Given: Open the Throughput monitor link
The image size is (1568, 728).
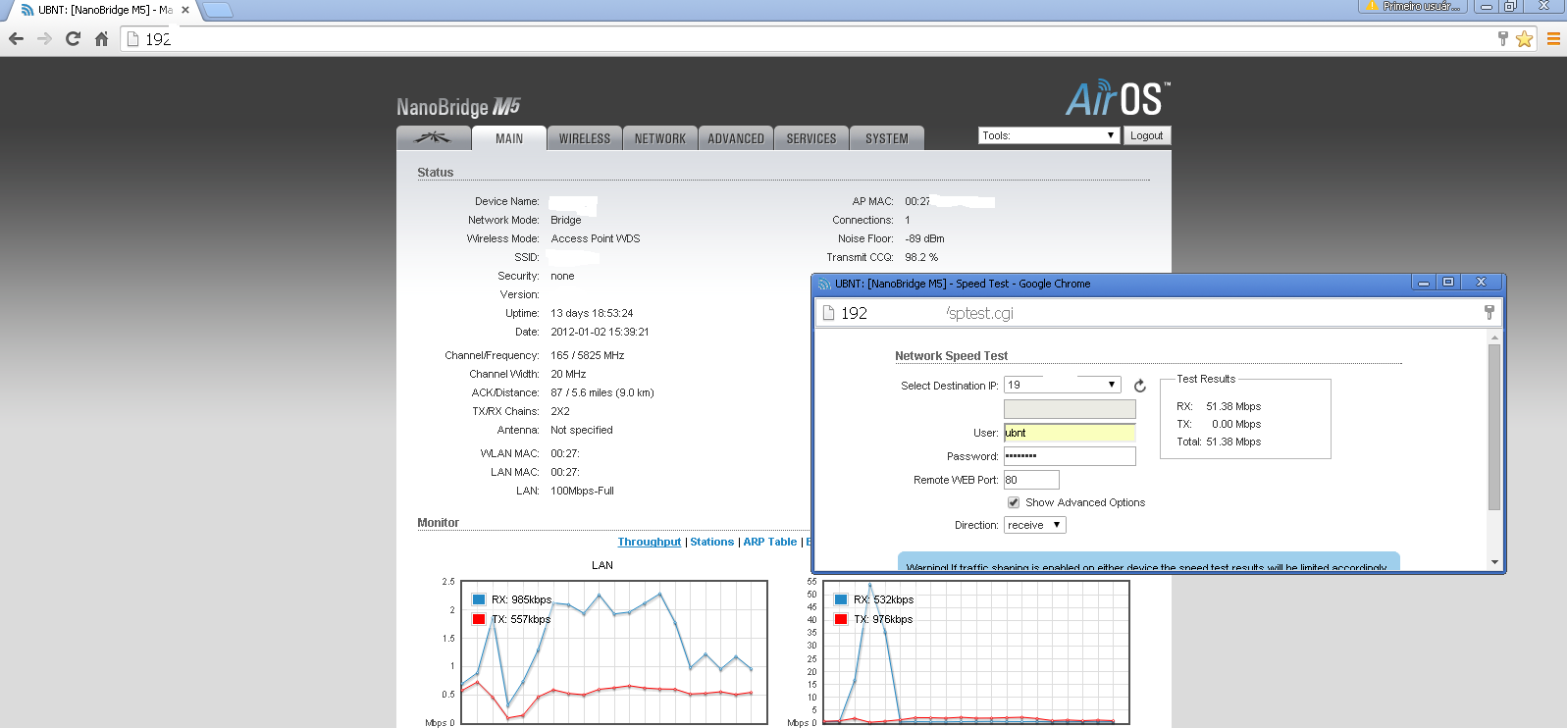Looking at the screenshot, I should [x=650, y=542].
